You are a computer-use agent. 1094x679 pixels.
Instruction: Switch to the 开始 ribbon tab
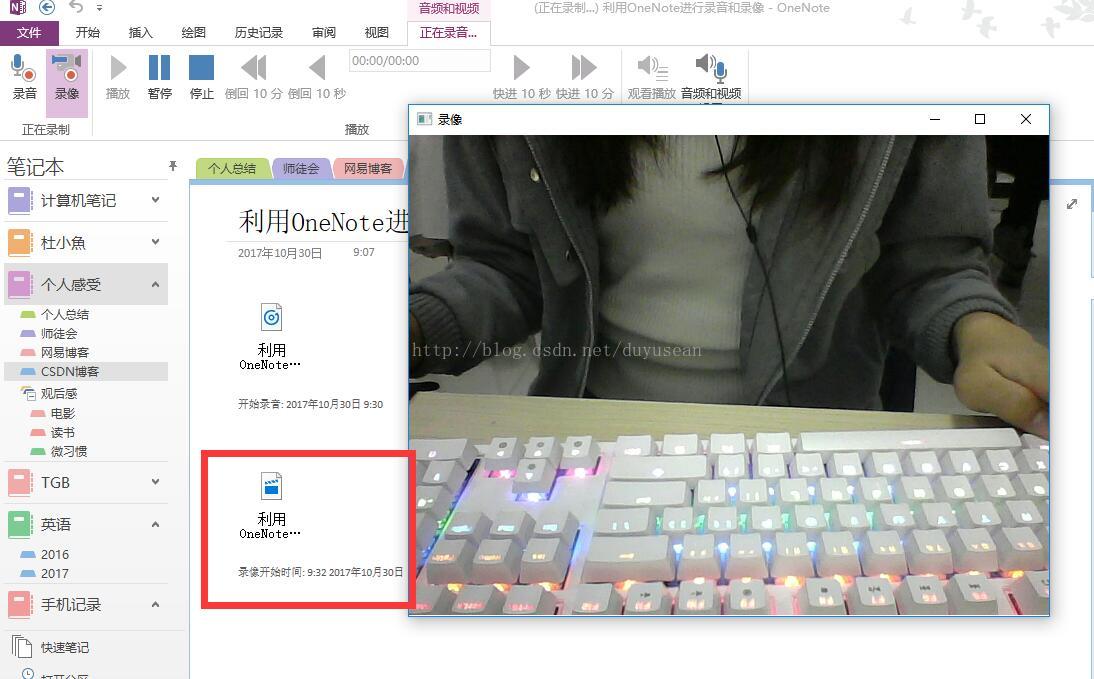pyautogui.click(x=87, y=33)
